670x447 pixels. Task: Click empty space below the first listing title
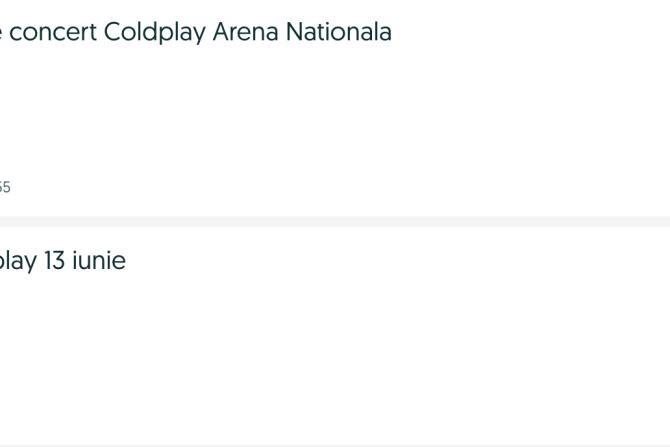[x=200, y=100]
